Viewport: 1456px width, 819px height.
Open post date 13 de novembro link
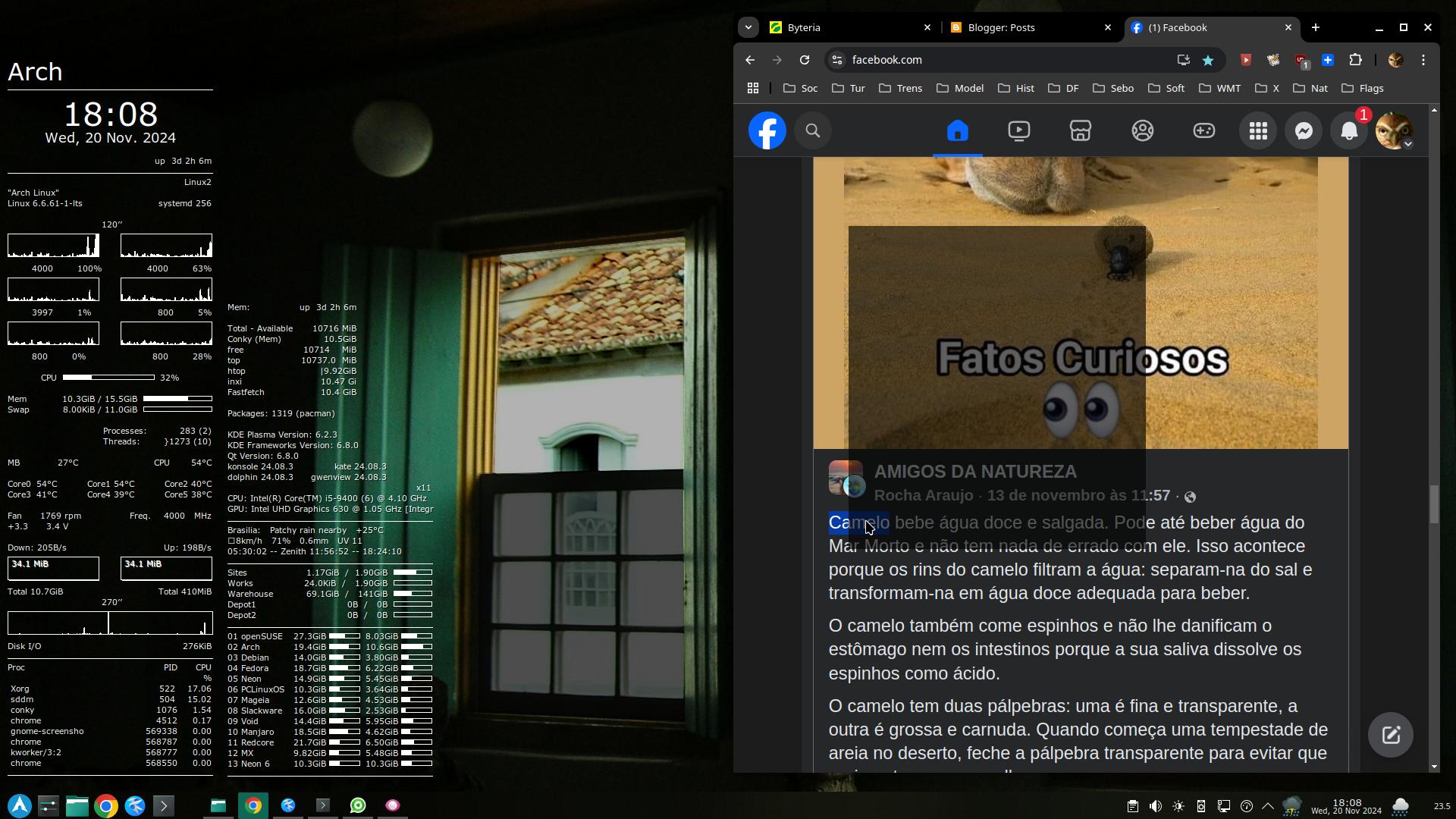[x=1078, y=496]
